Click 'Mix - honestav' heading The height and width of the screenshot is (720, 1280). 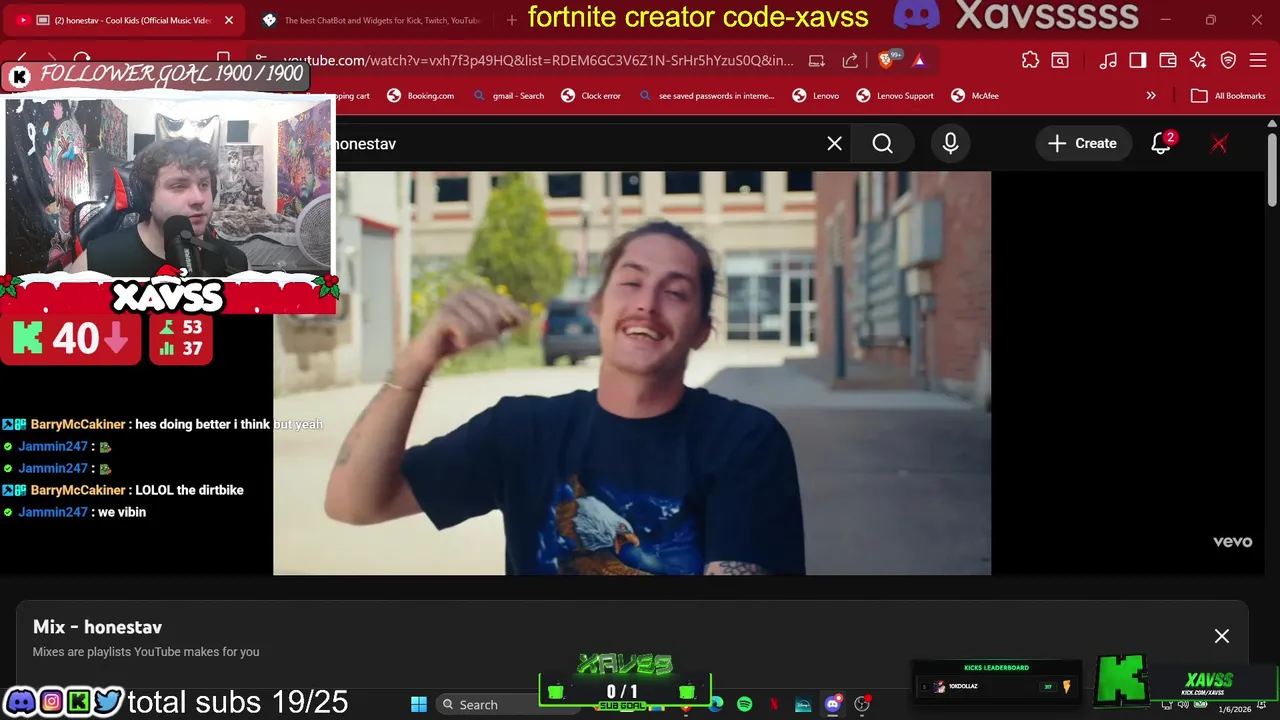[x=97, y=627]
